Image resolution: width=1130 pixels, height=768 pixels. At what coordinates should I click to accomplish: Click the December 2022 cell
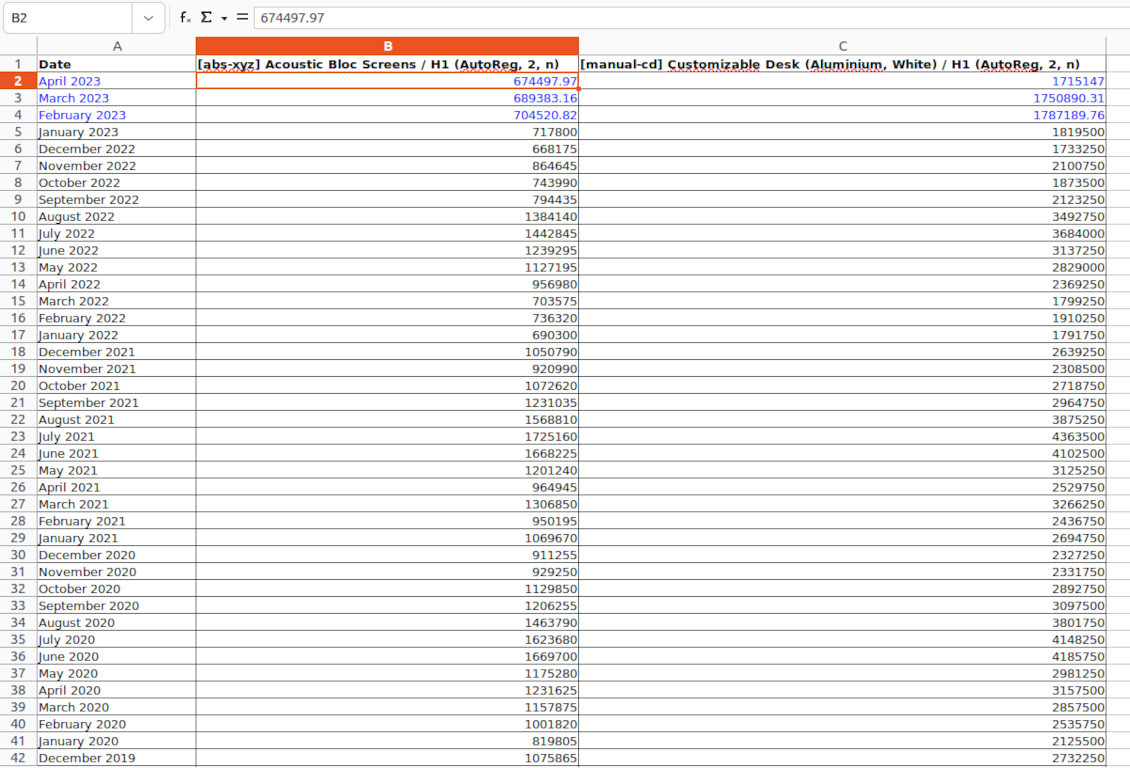pyautogui.click(x=117, y=149)
